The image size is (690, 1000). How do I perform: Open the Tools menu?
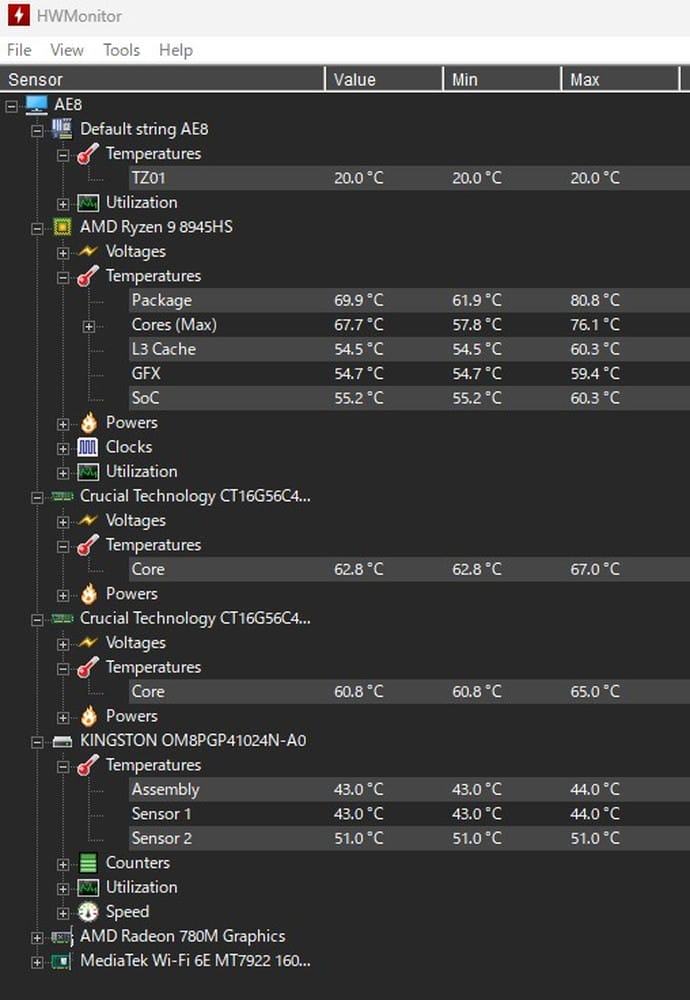coord(121,50)
